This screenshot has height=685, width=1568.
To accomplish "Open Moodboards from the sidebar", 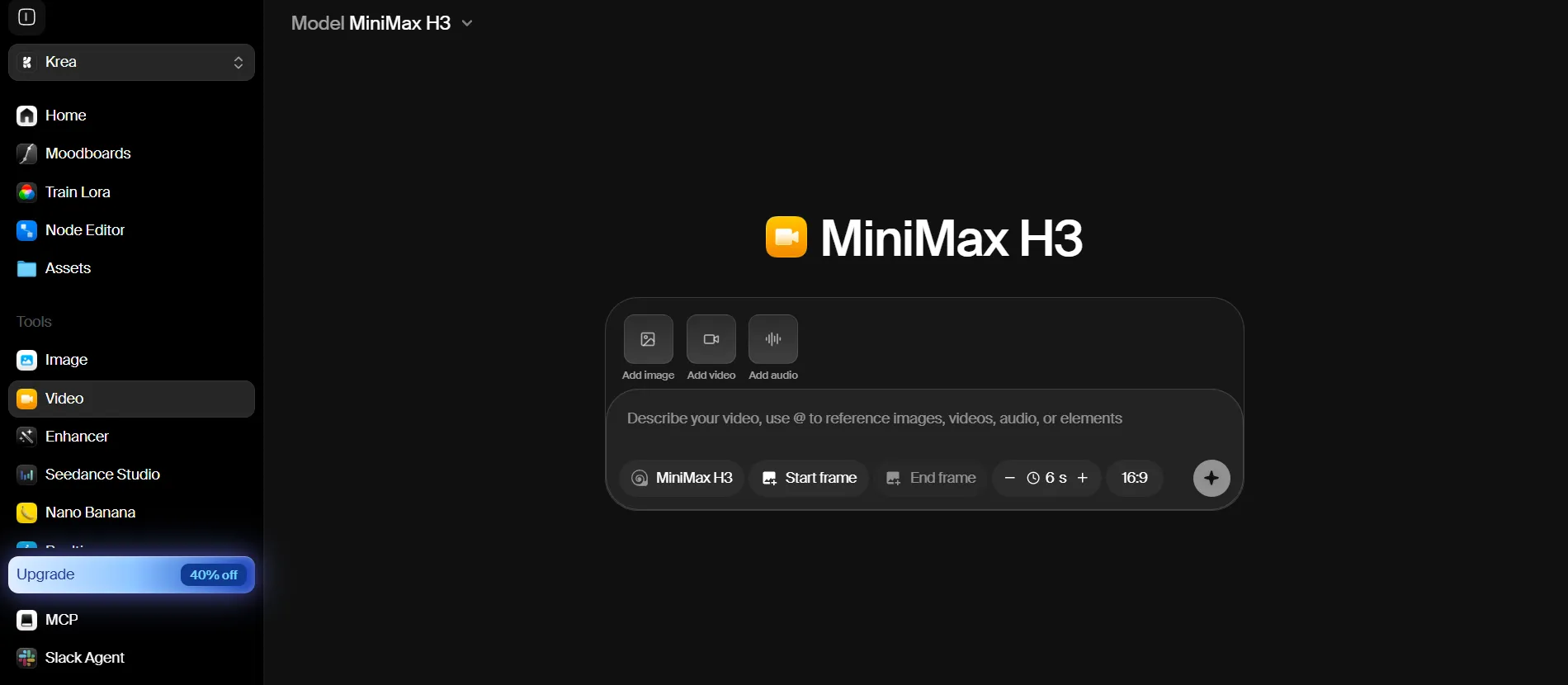I will (x=131, y=154).
